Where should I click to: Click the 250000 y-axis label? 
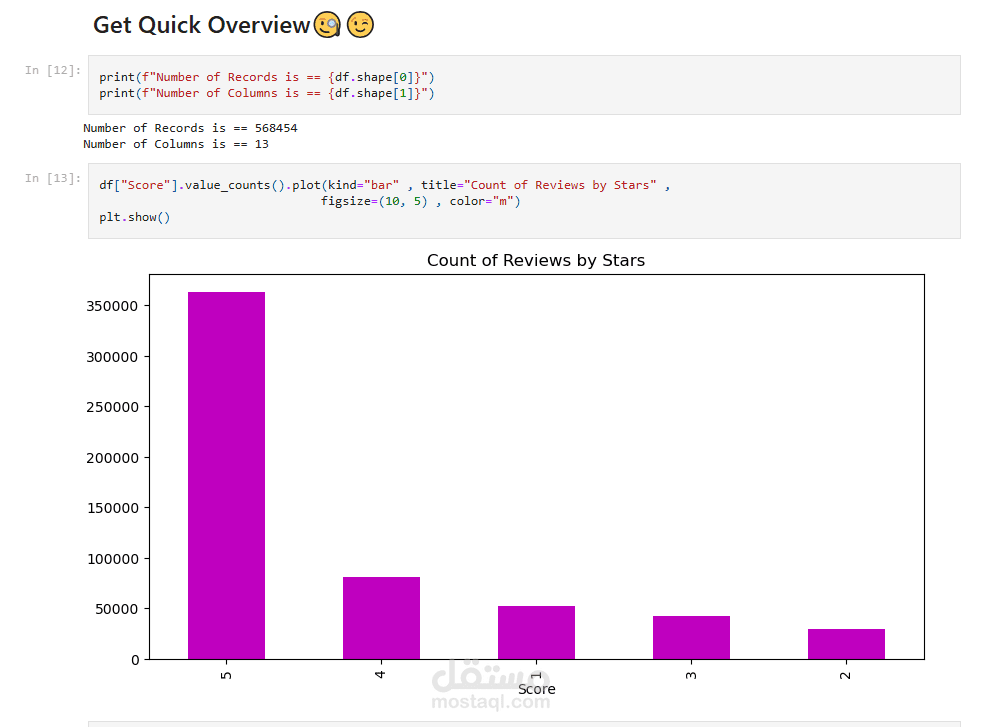112,407
